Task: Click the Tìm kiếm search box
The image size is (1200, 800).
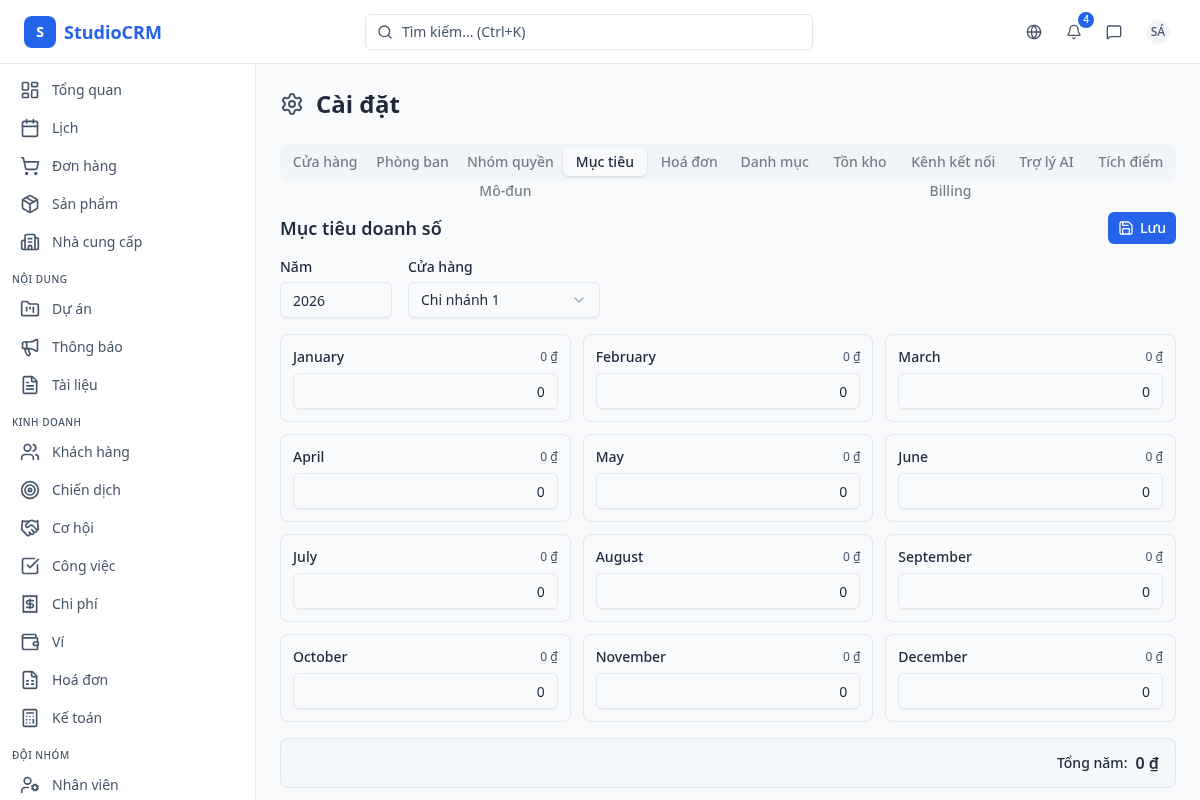Action: [x=588, y=32]
